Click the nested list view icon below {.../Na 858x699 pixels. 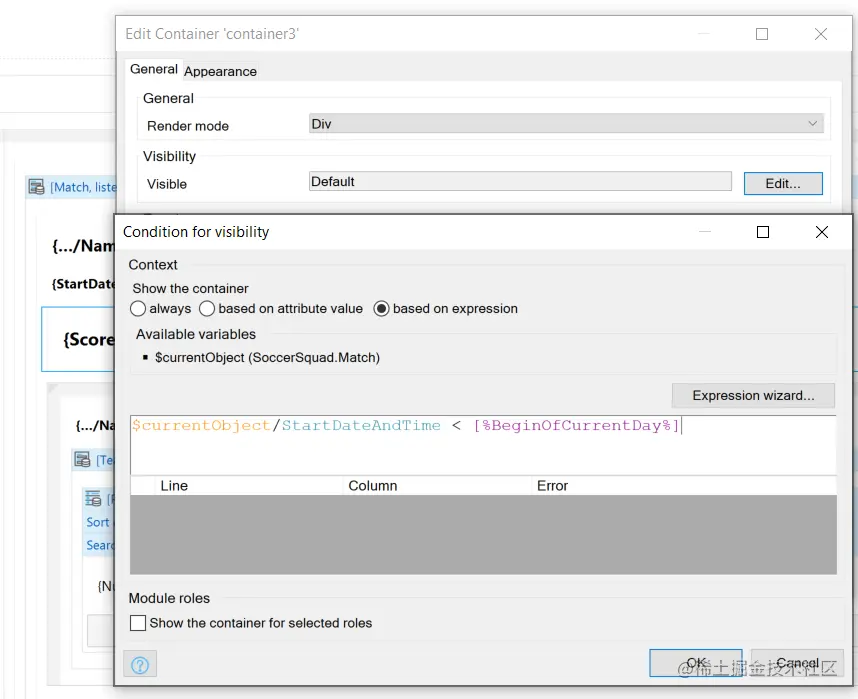click(82, 459)
